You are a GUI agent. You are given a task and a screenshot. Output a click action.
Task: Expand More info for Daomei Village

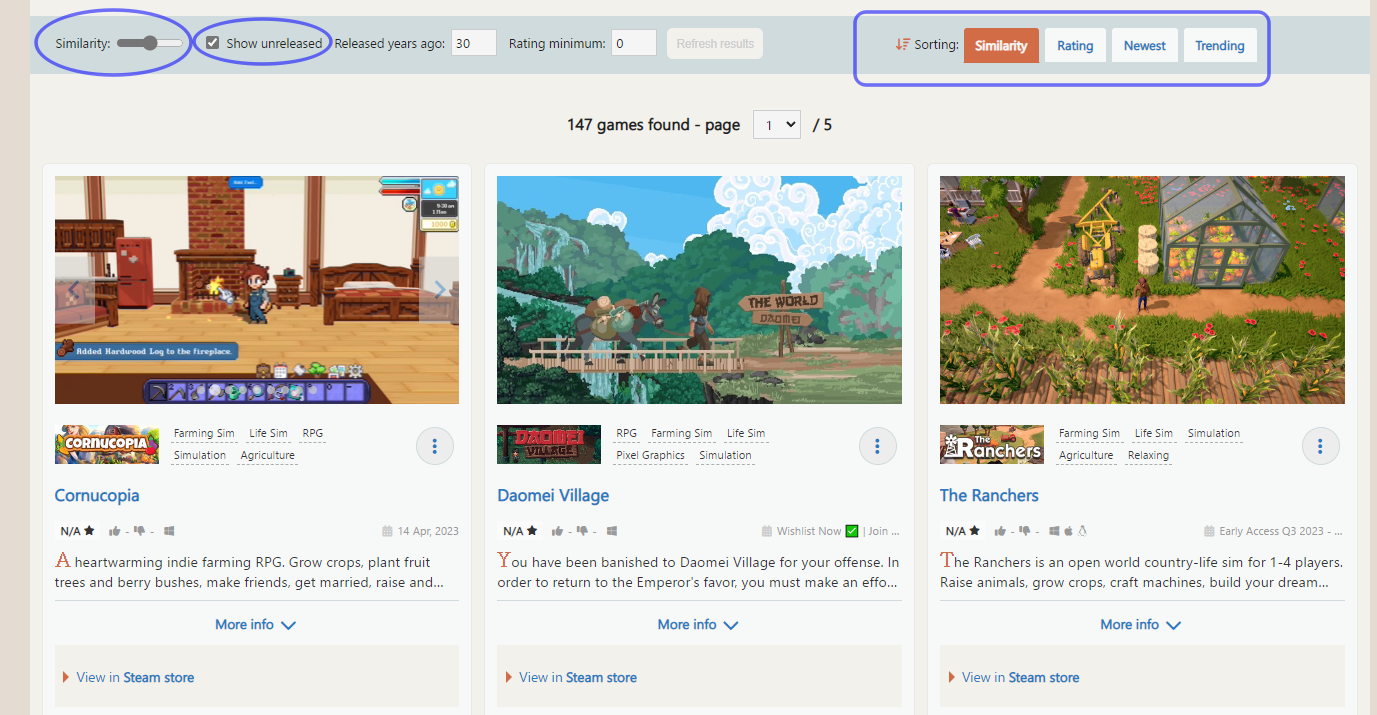click(x=698, y=624)
